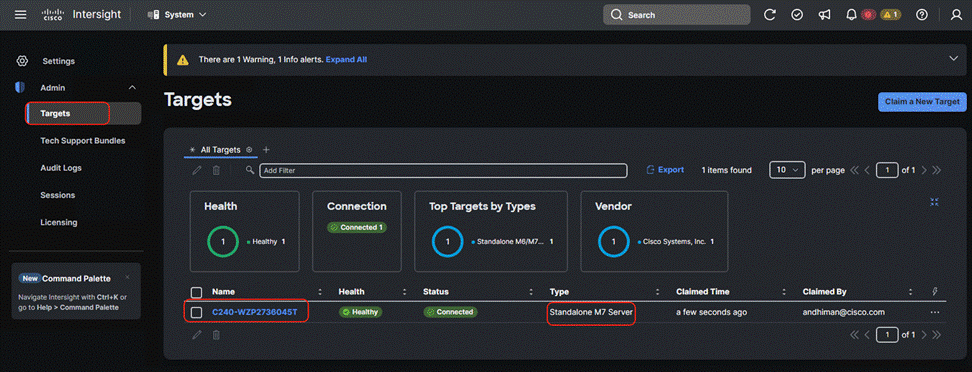Click the bottom edit pencil icon

click(197, 335)
